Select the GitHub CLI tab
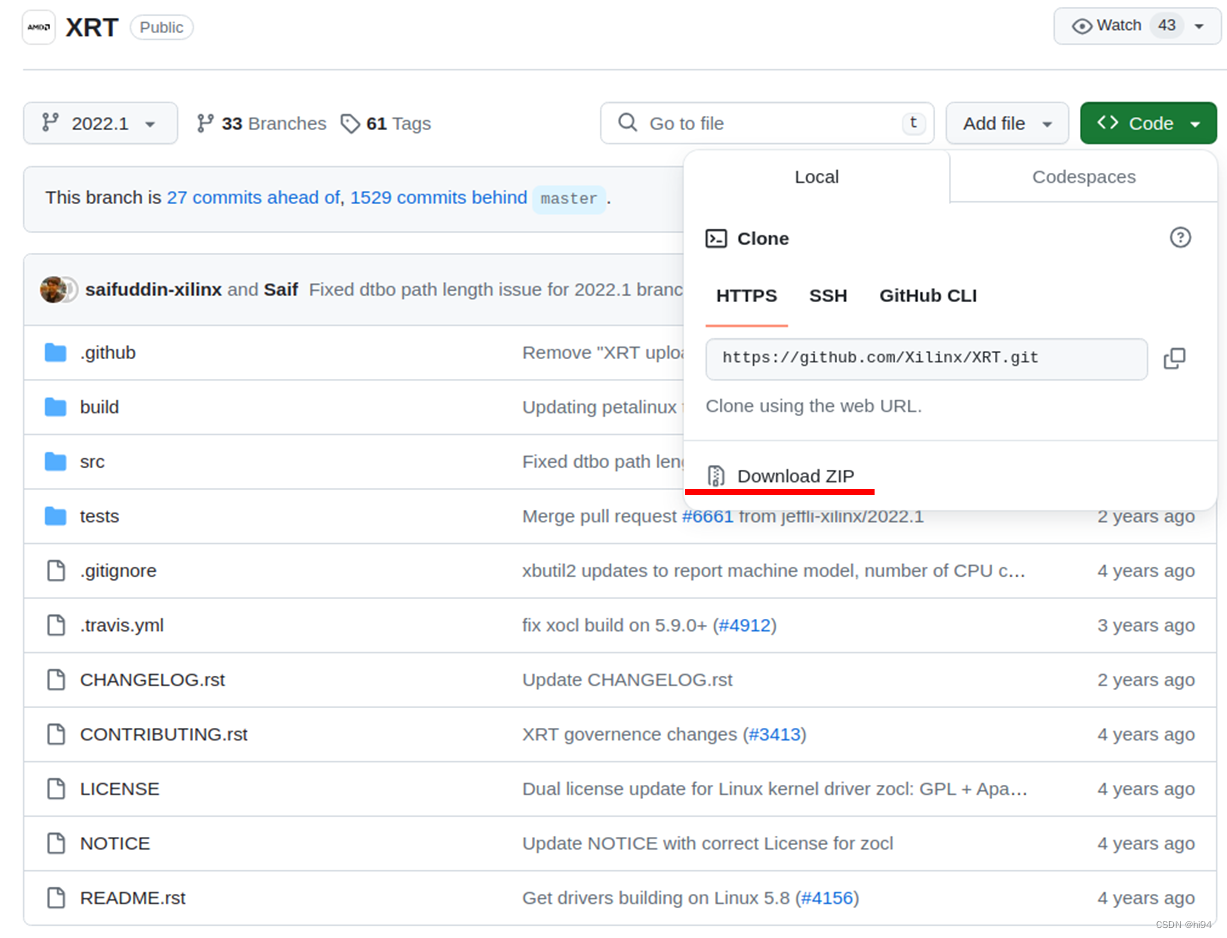Viewport: 1227px width, 938px height. click(x=927, y=296)
